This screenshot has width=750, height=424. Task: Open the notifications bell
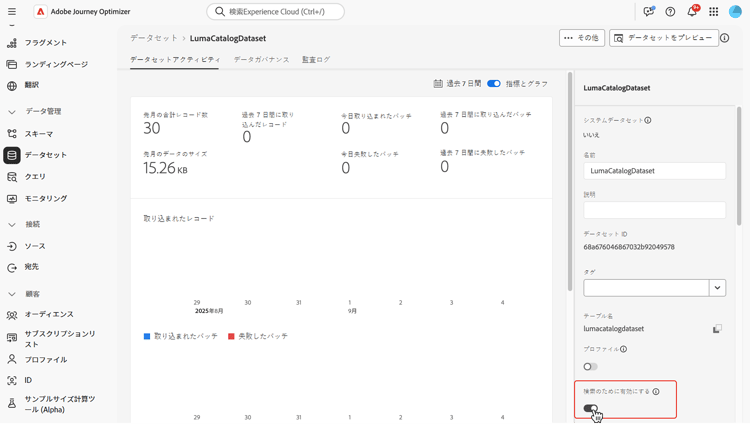[692, 11]
